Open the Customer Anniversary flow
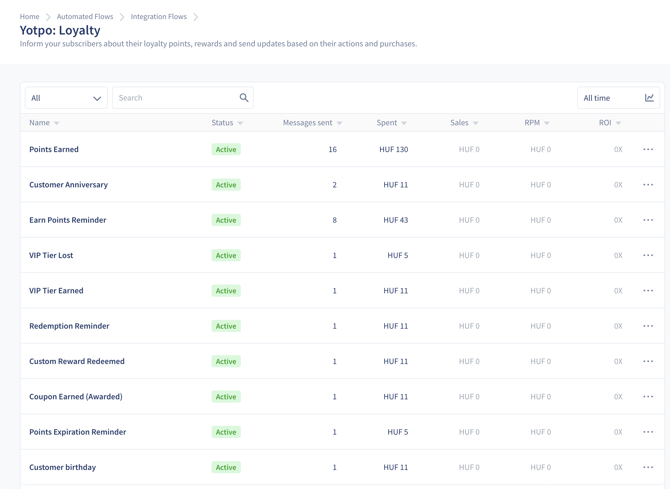Screen dimensions: 670x489 (x=68, y=185)
